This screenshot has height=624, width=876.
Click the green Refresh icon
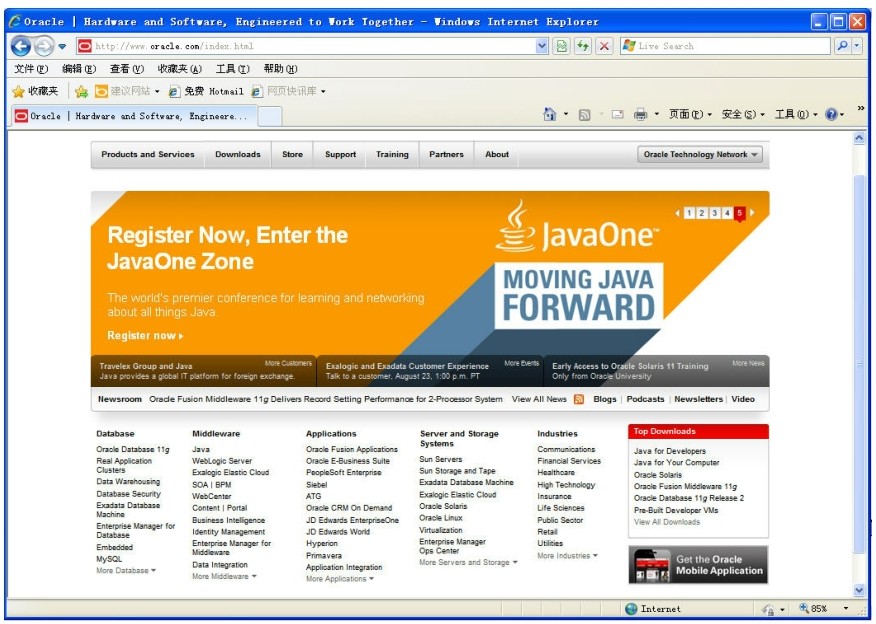(x=583, y=46)
